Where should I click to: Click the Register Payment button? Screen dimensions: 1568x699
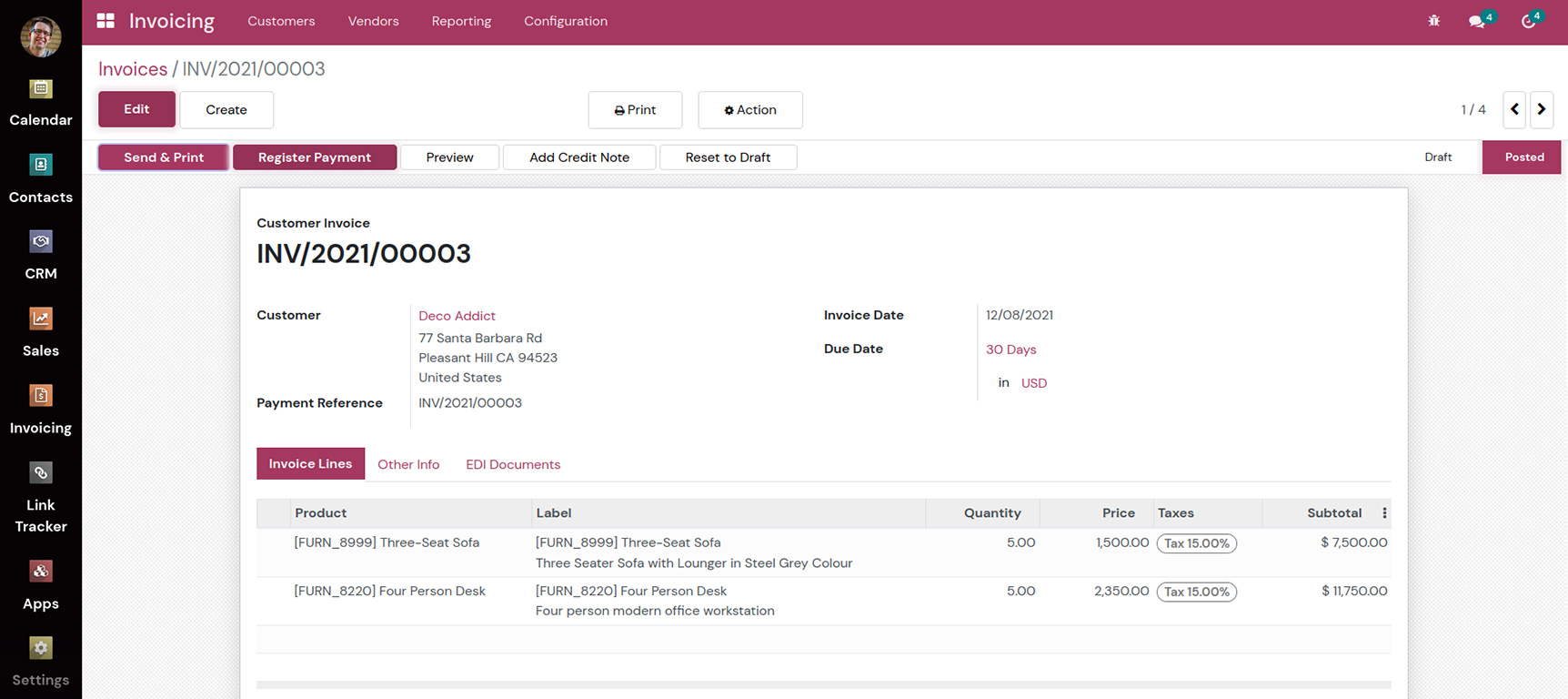[x=315, y=157]
